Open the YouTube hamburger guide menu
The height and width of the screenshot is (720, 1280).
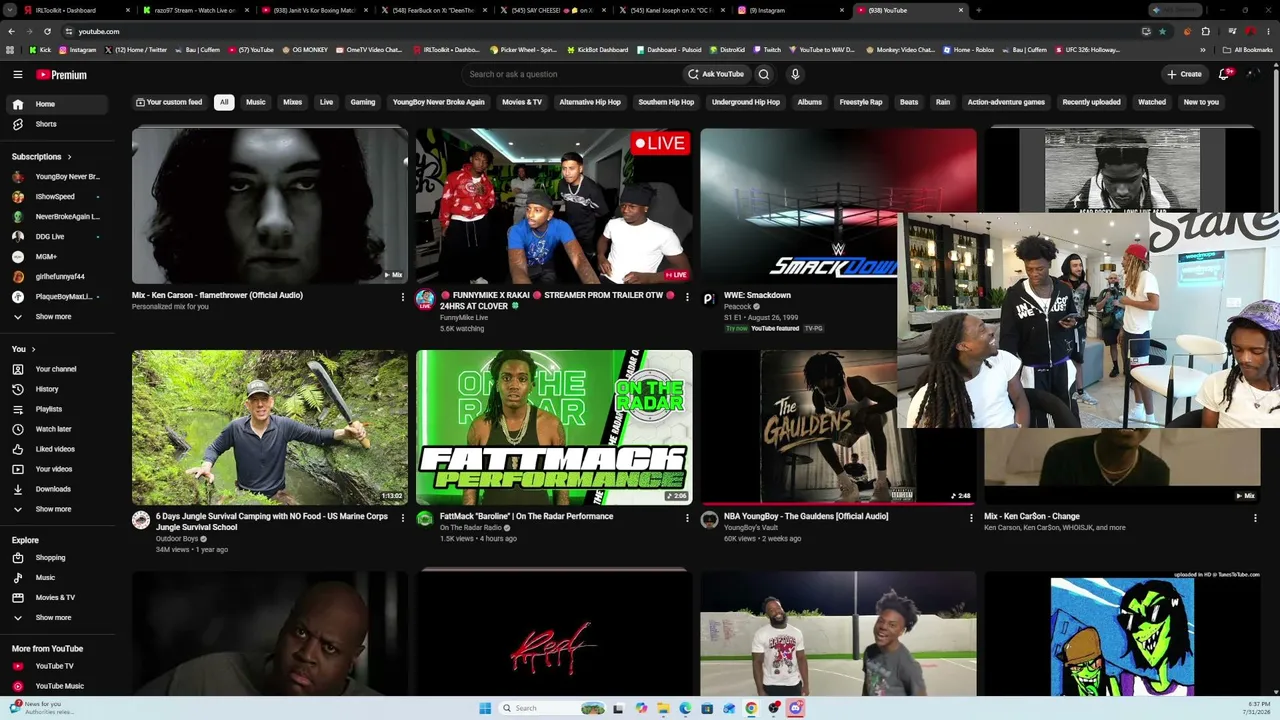click(18, 74)
